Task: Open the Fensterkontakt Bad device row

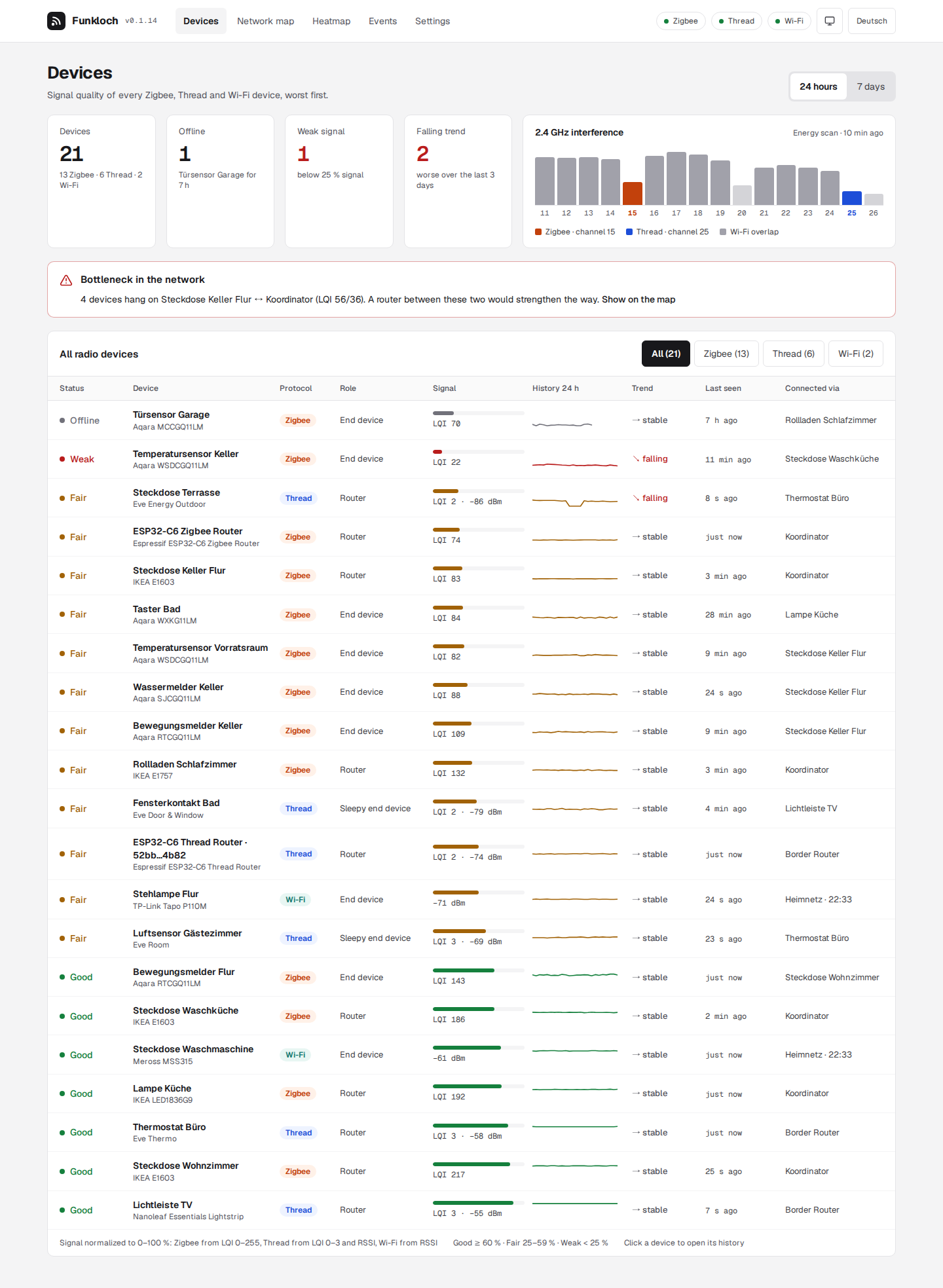Action: [x=471, y=809]
